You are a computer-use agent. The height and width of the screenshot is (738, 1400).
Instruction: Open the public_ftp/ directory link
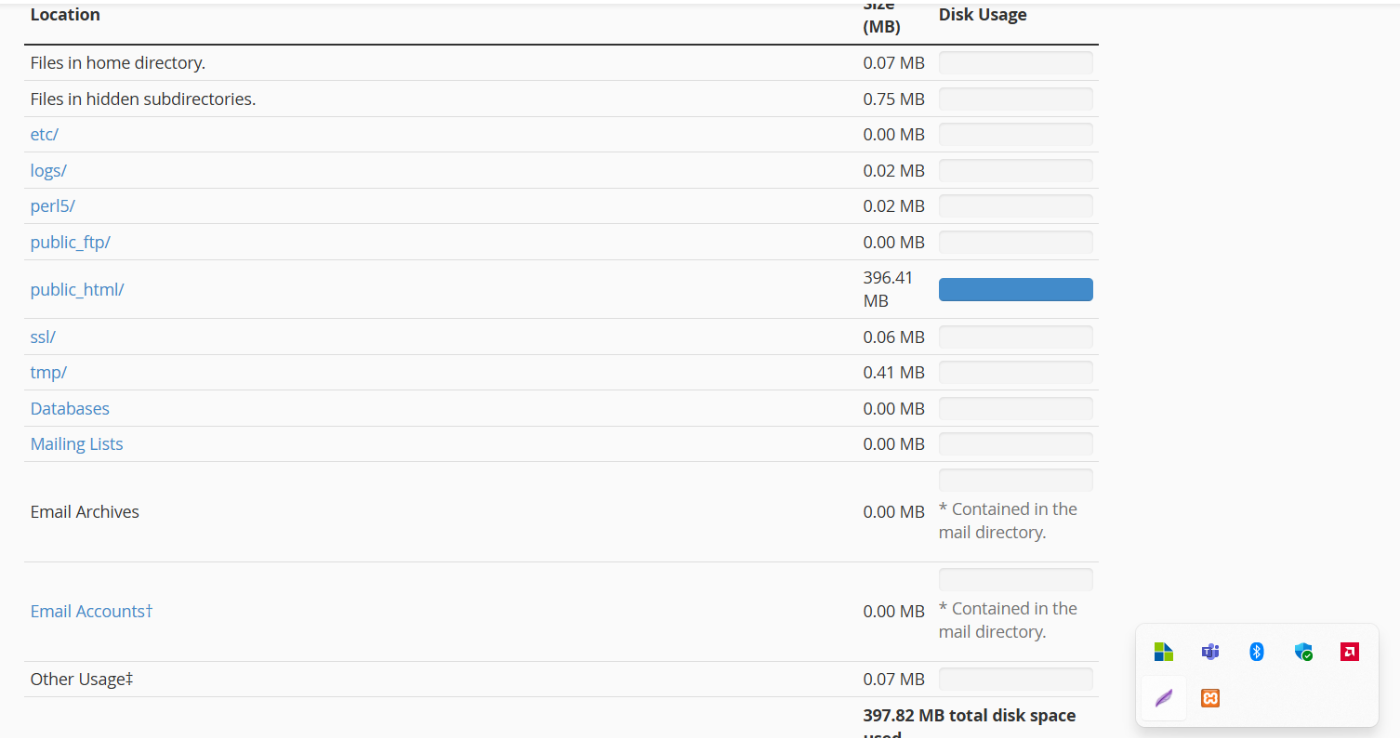[x=70, y=242]
